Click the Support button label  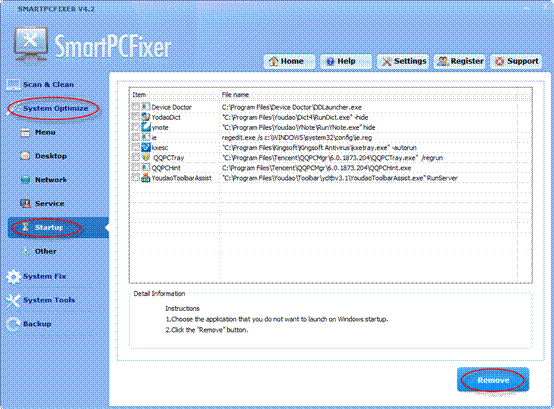pos(523,61)
